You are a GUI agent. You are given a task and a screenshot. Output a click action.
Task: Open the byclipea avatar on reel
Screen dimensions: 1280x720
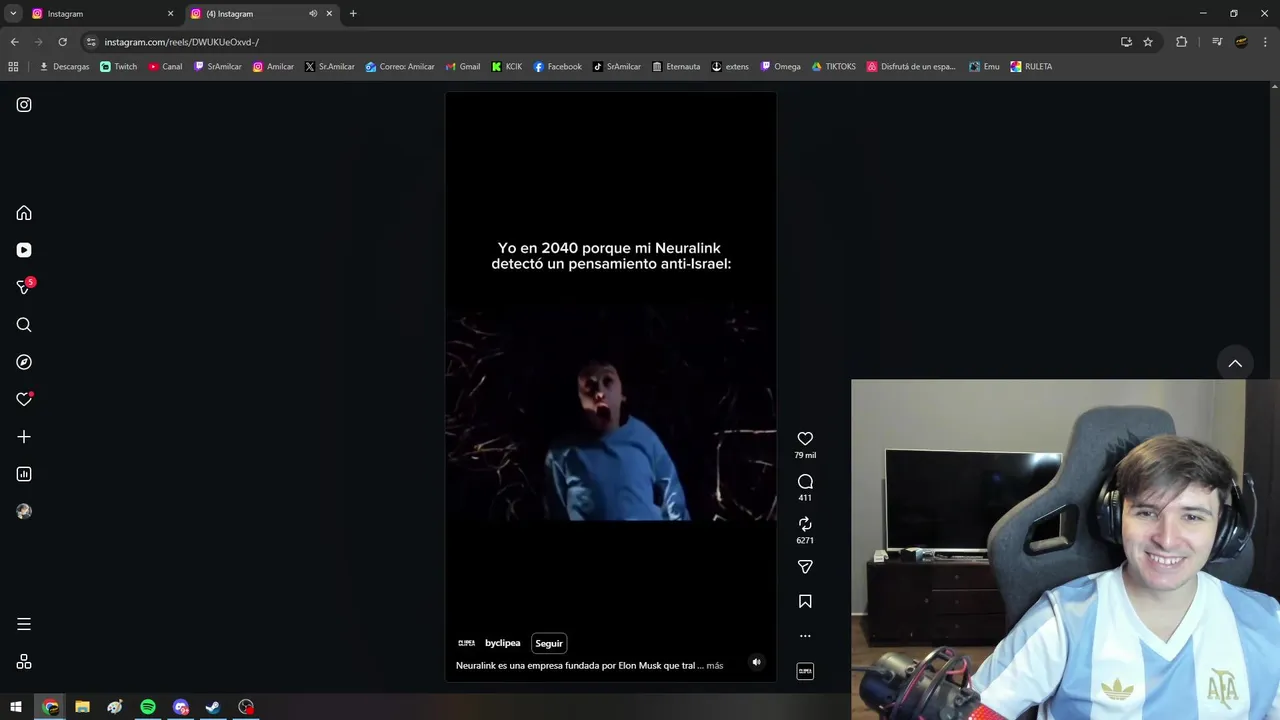[x=466, y=643]
